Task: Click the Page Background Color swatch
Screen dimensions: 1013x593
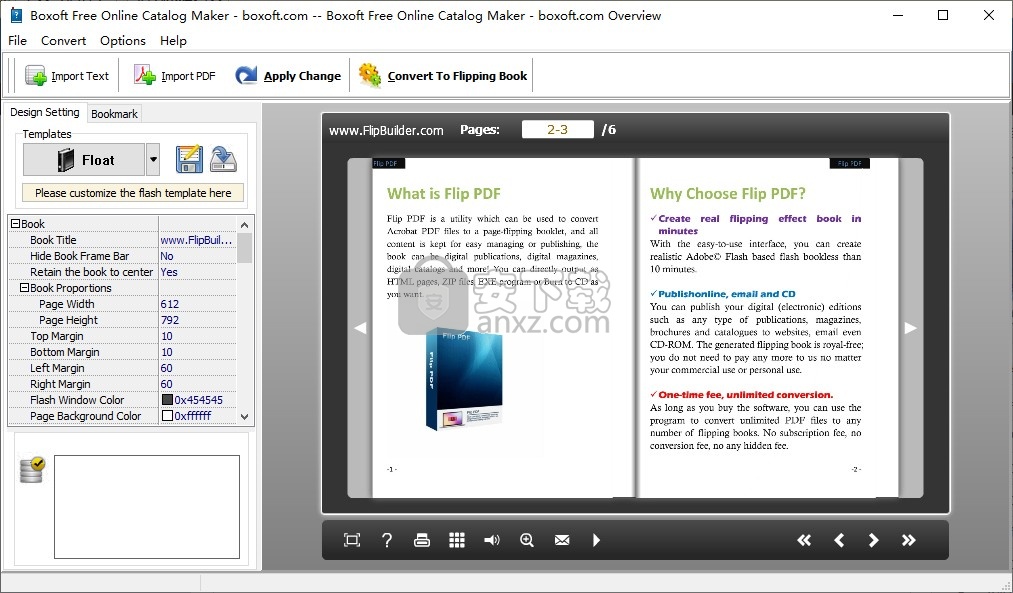Action: click(167, 416)
